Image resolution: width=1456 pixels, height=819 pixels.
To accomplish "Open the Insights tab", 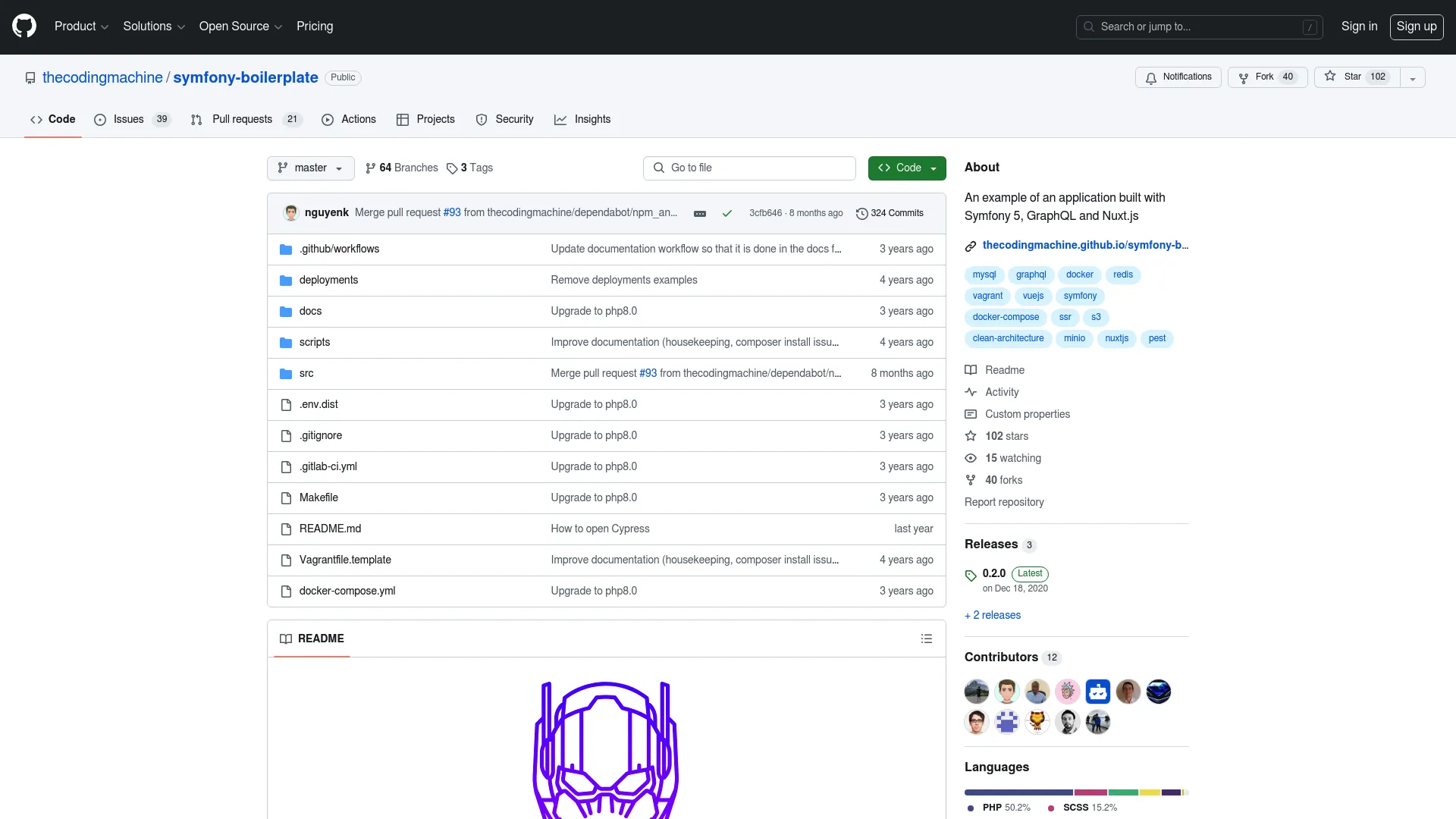I will pos(582,120).
